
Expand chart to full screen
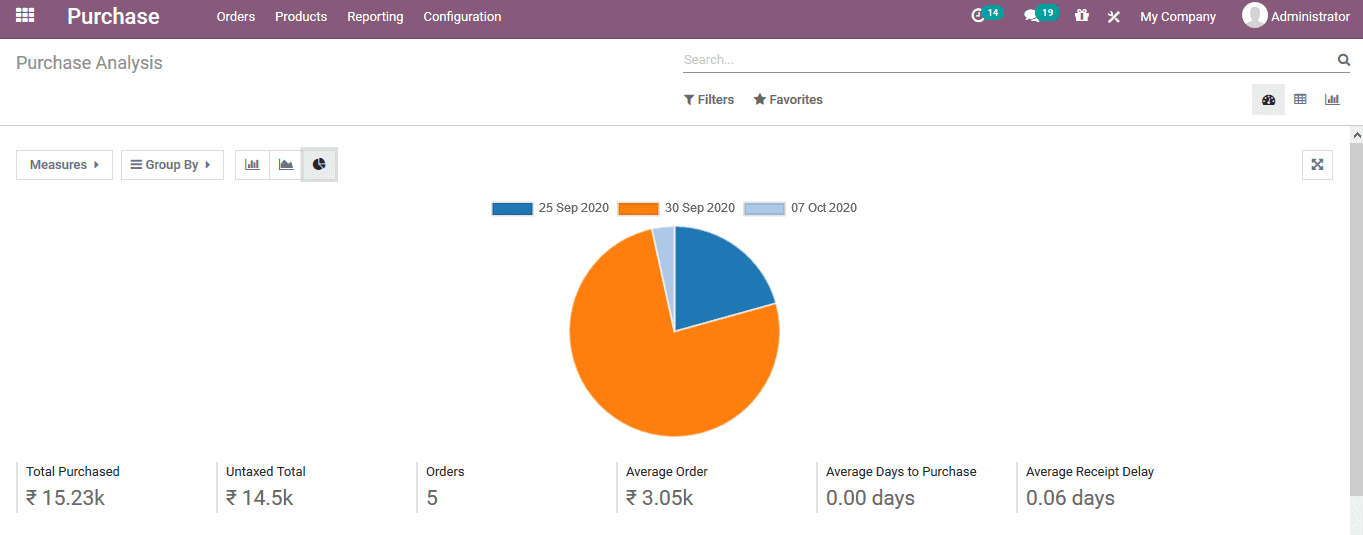click(x=1317, y=165)
